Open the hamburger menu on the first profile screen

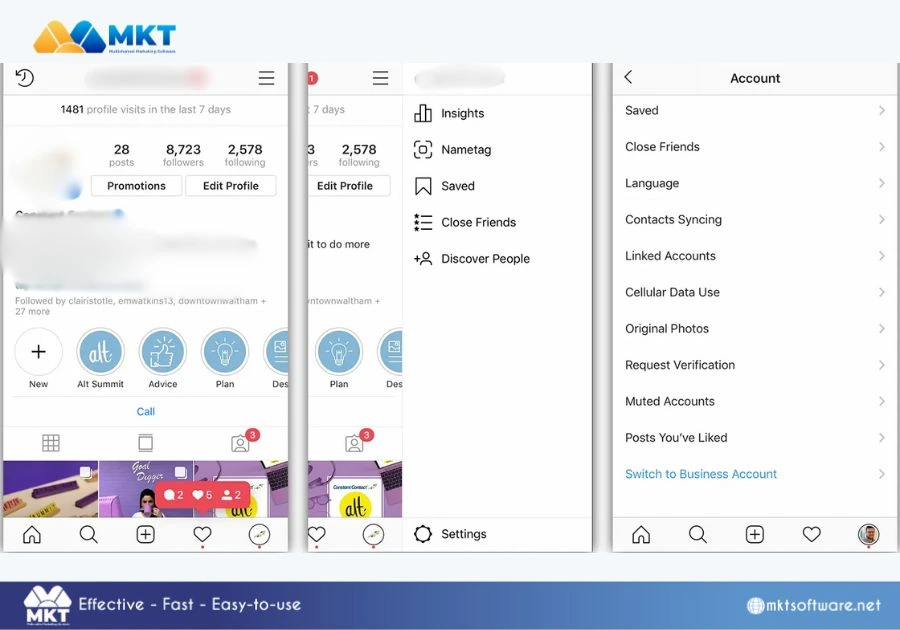pyautogui.click(x=266, y=78)
